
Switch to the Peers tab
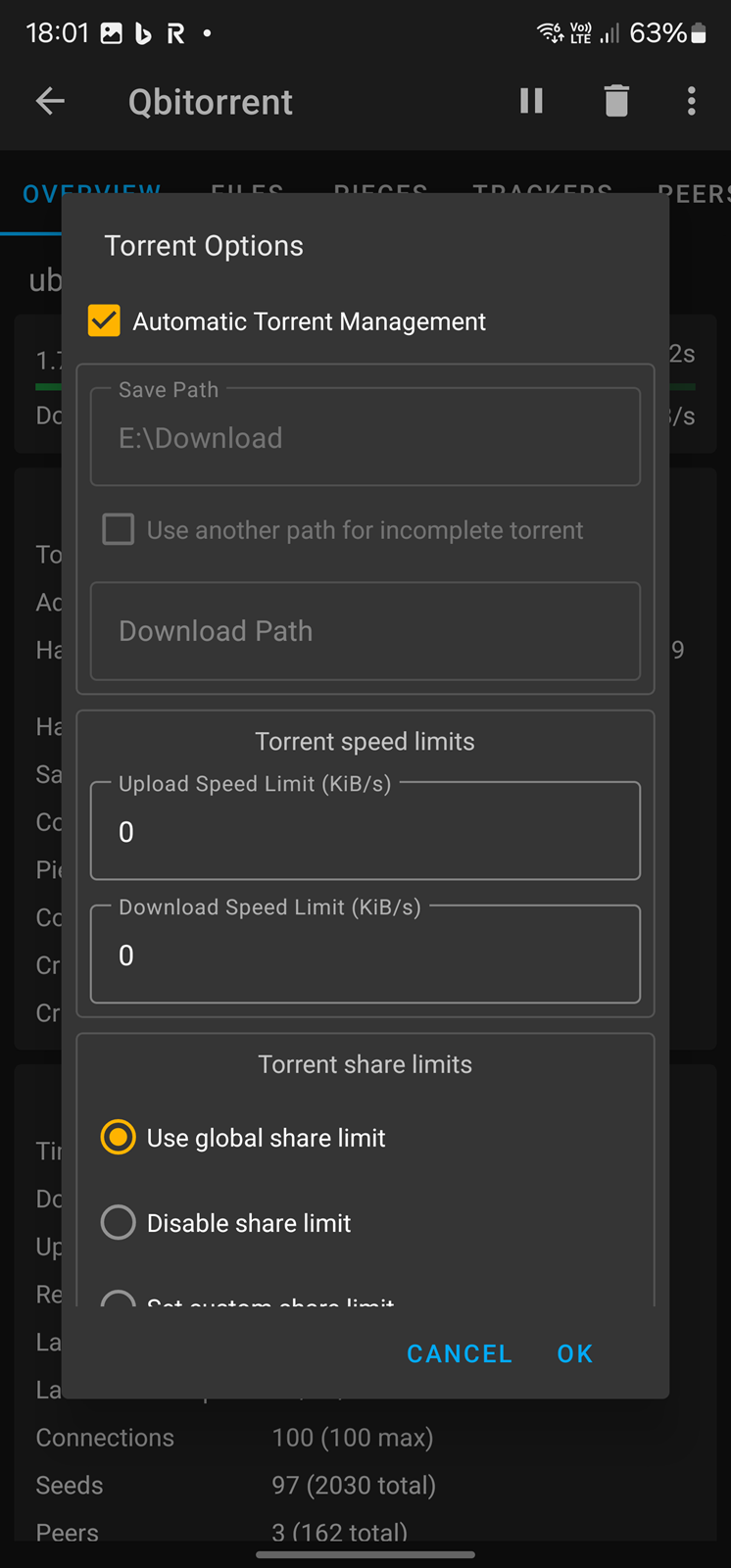pyautogui.click(x=694, y=193)
